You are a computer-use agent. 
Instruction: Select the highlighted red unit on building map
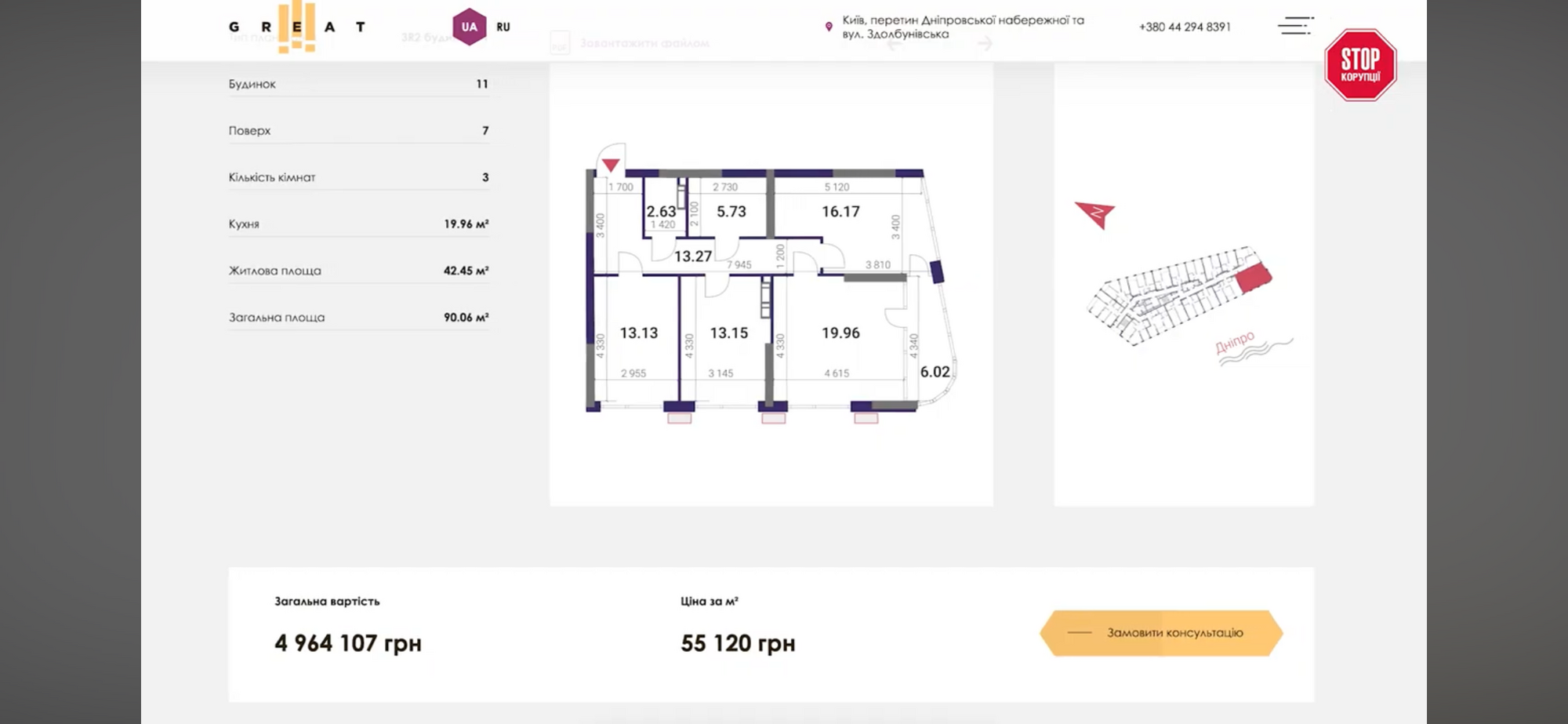[1254, 278]
